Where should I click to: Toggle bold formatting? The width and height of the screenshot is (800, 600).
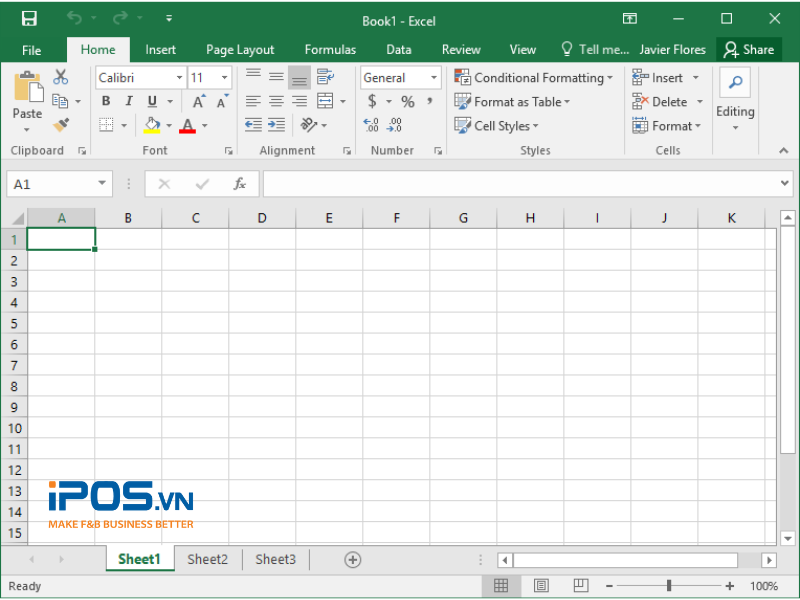[x=105, y=101]
